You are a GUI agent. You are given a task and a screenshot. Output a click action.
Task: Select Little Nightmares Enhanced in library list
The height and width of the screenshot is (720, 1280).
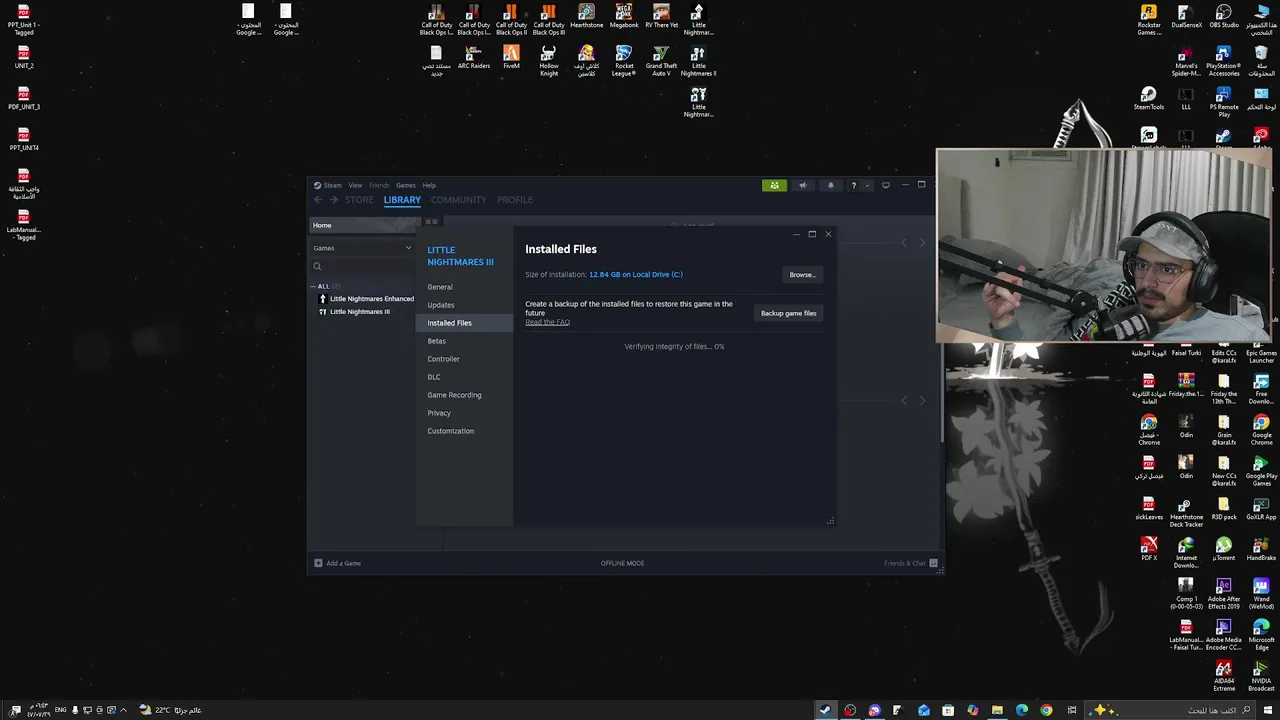tap(365, 299)
